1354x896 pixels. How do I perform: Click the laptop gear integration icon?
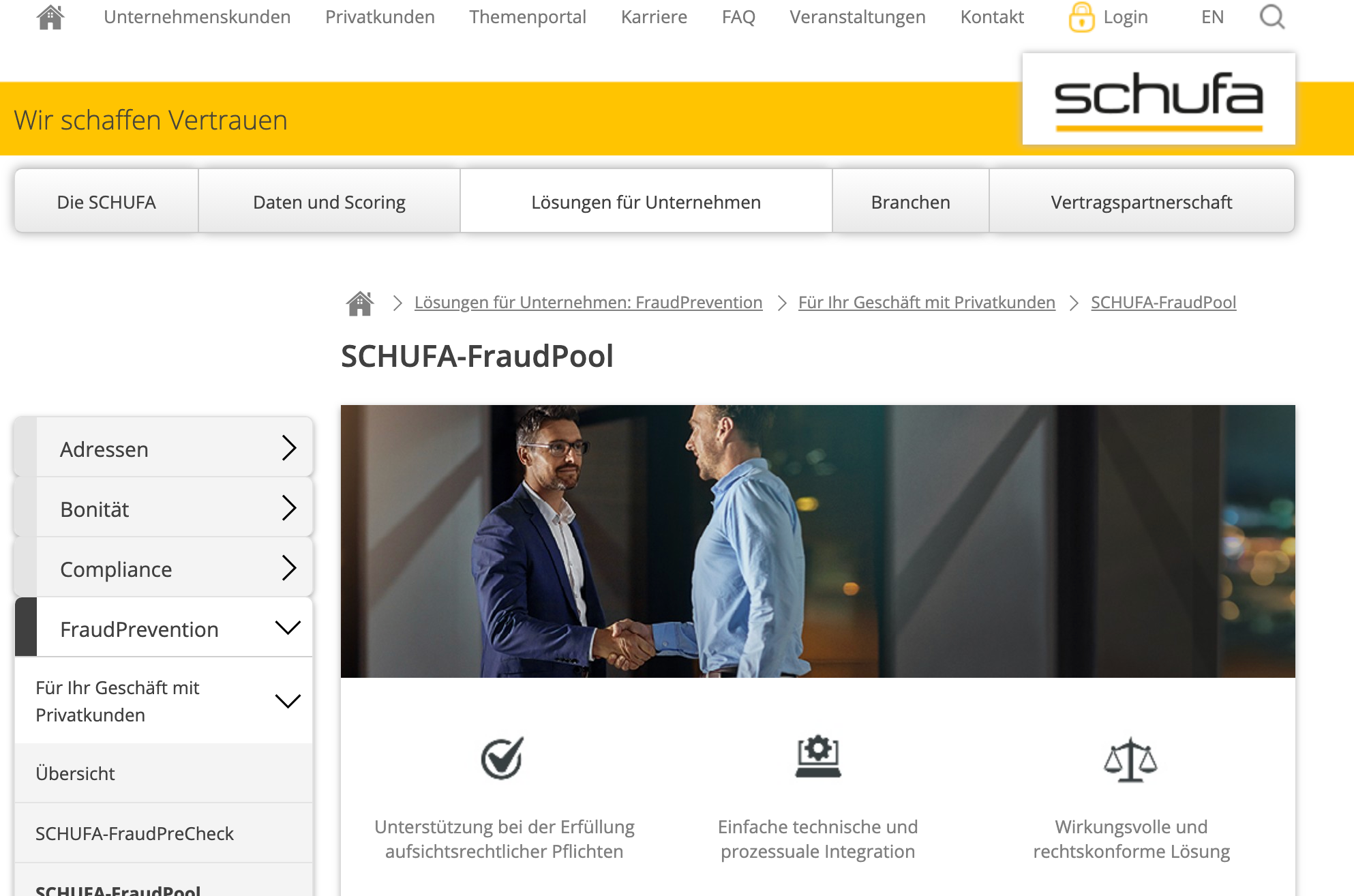click(818, 756)
